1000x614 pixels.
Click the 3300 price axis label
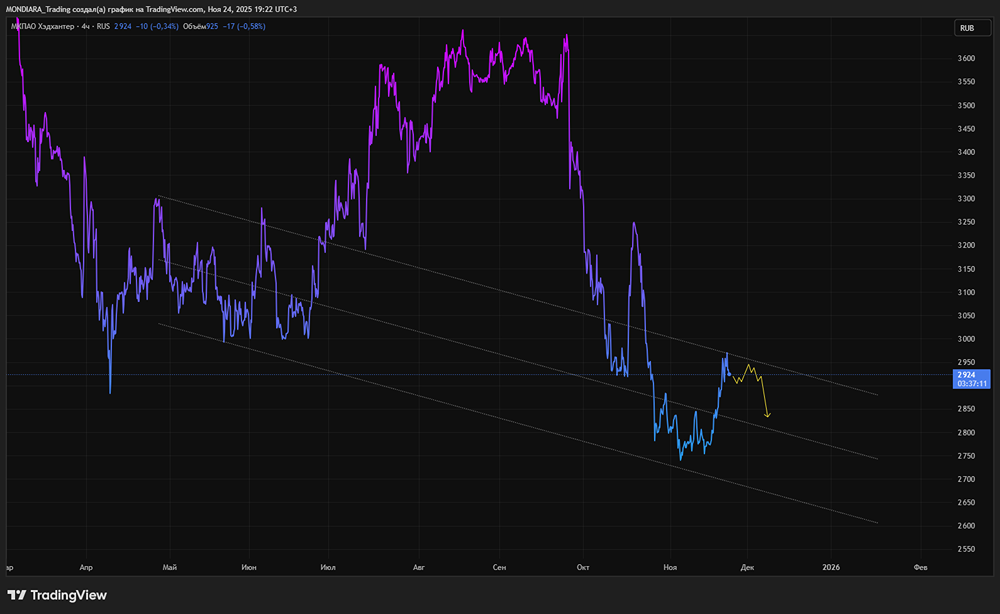966,199
